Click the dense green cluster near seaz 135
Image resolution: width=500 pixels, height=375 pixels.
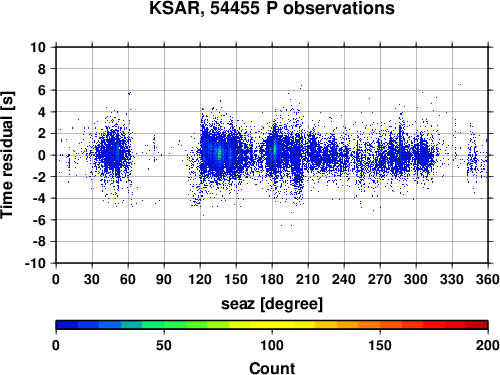click(219, 154)
